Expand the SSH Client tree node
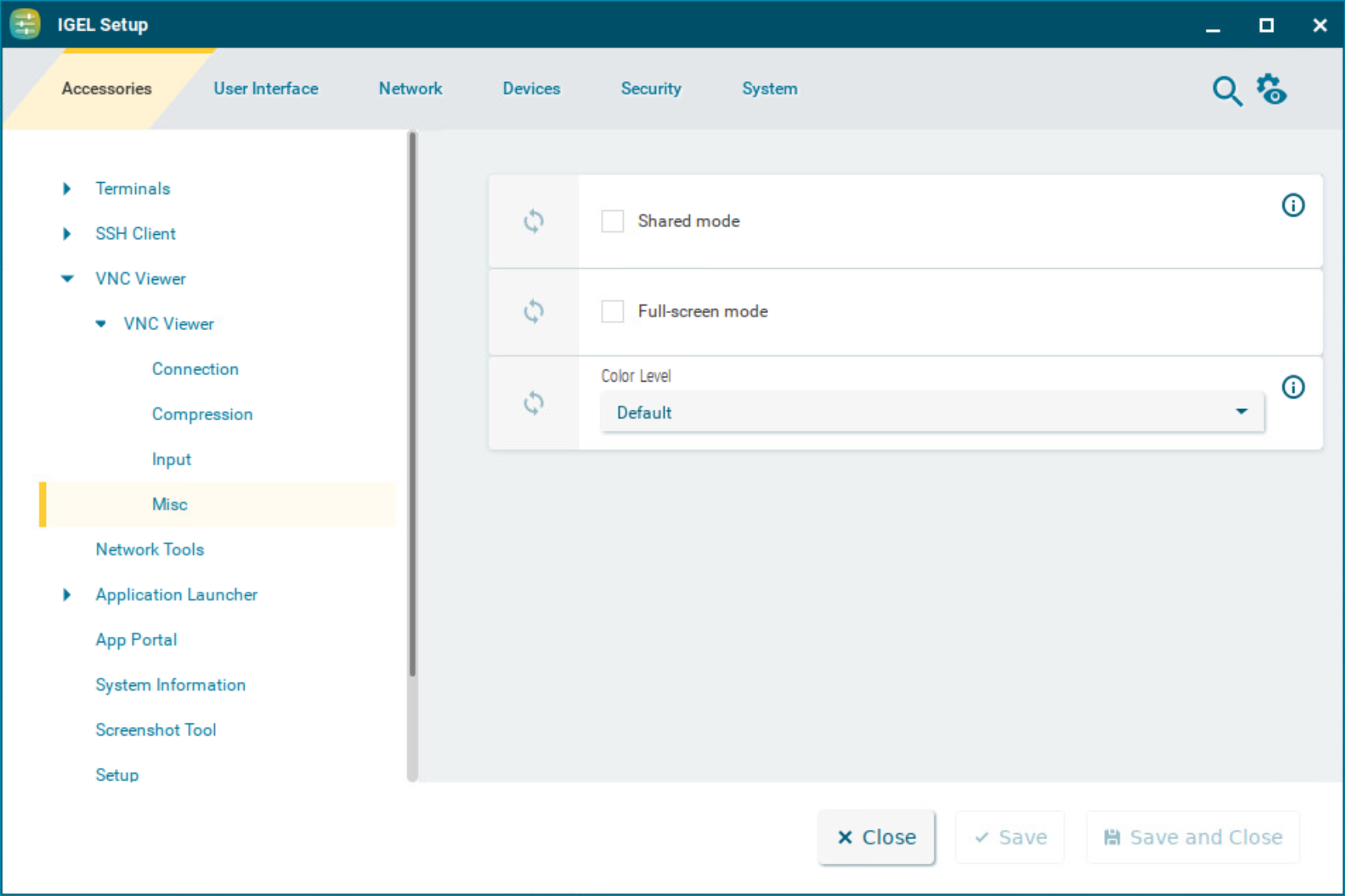Screen dimensions: 1345x896 (67, 233)
